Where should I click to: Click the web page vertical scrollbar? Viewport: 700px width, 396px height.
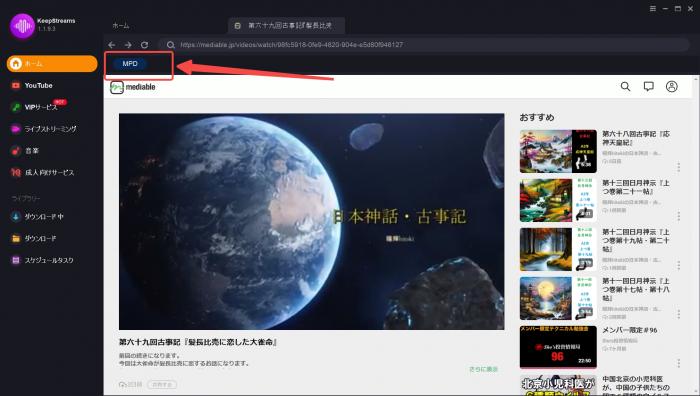696,235
